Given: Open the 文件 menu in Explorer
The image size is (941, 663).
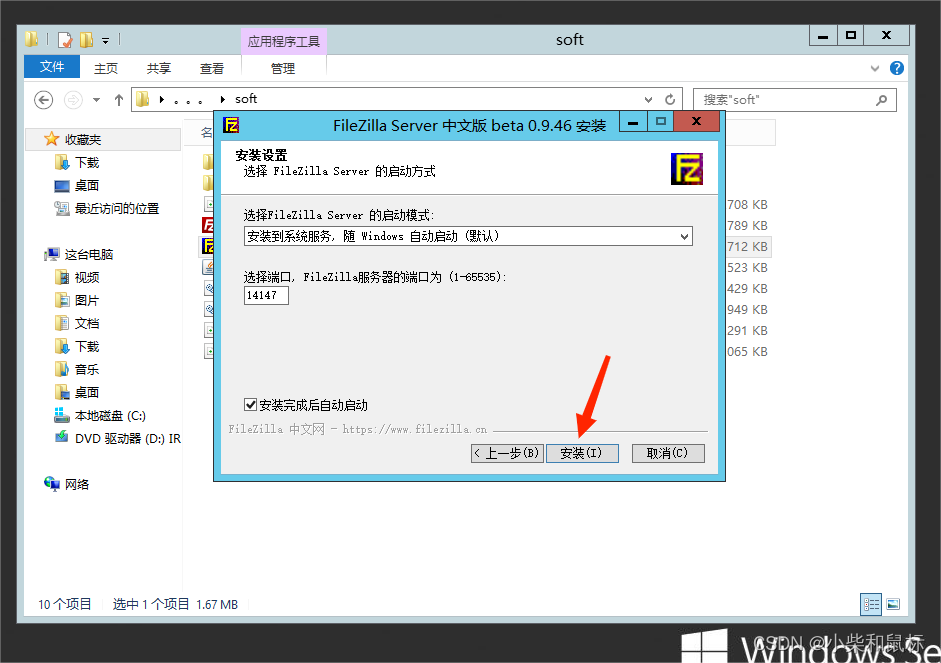Looking at the screenshot, I should click(x=52, y=67).
